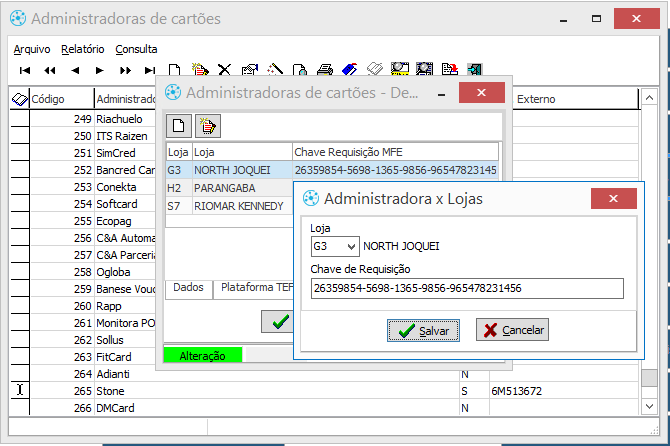Open the Consulta menu
670x446 pixels.
136,49
